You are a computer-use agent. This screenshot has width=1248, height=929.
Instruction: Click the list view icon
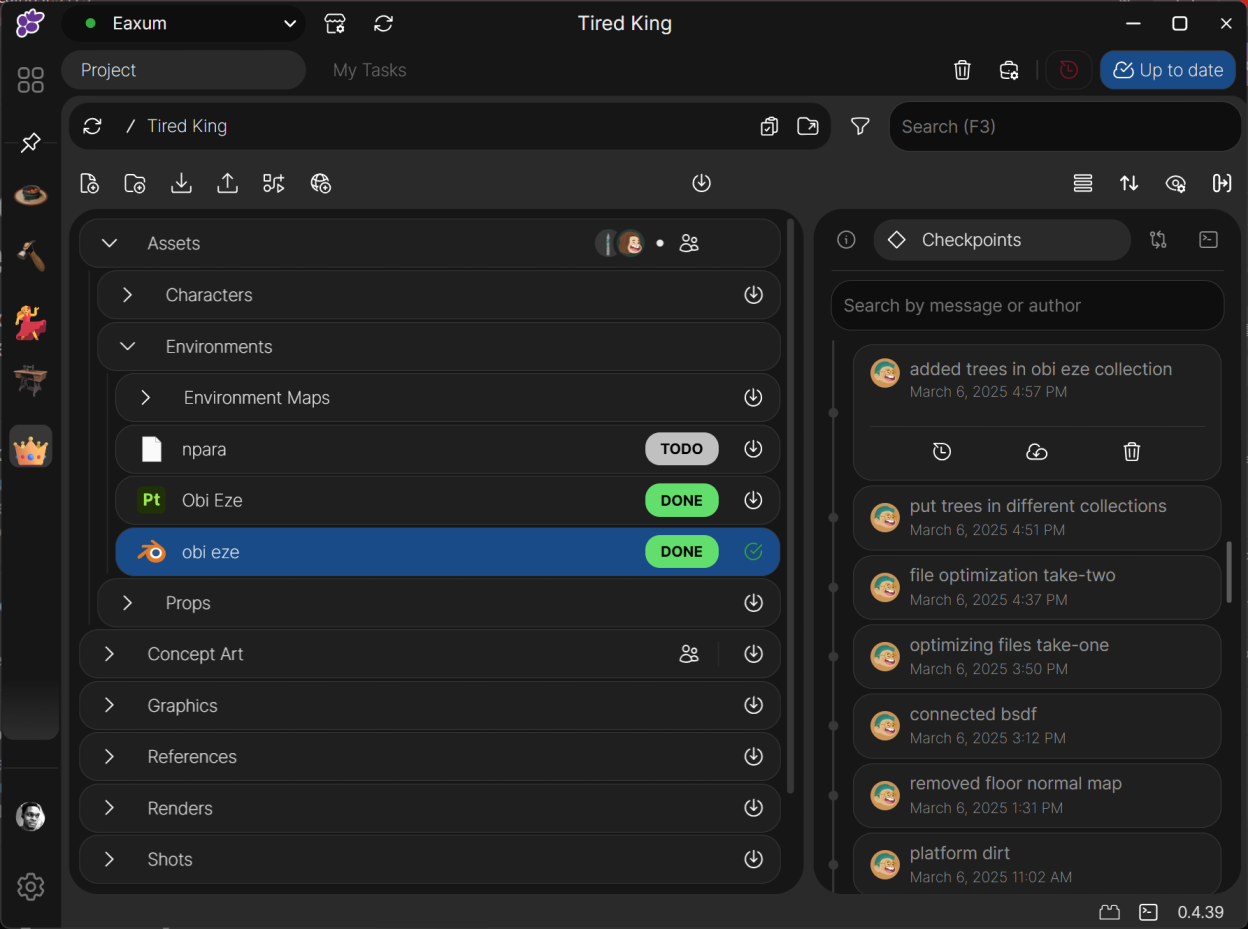[1083, 183]
